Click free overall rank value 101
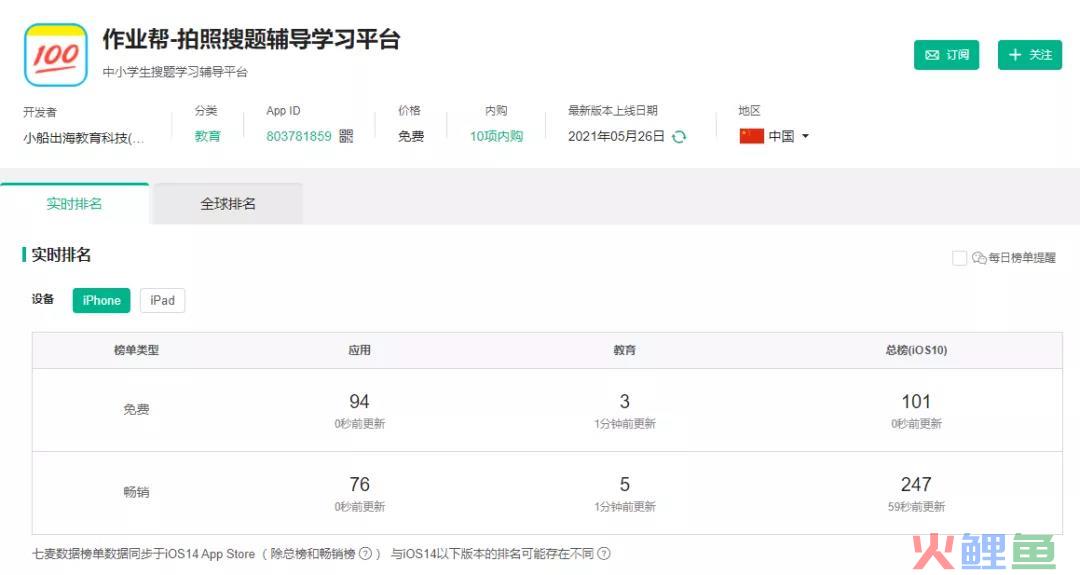Screen dimensions: 1080x575 916,401
